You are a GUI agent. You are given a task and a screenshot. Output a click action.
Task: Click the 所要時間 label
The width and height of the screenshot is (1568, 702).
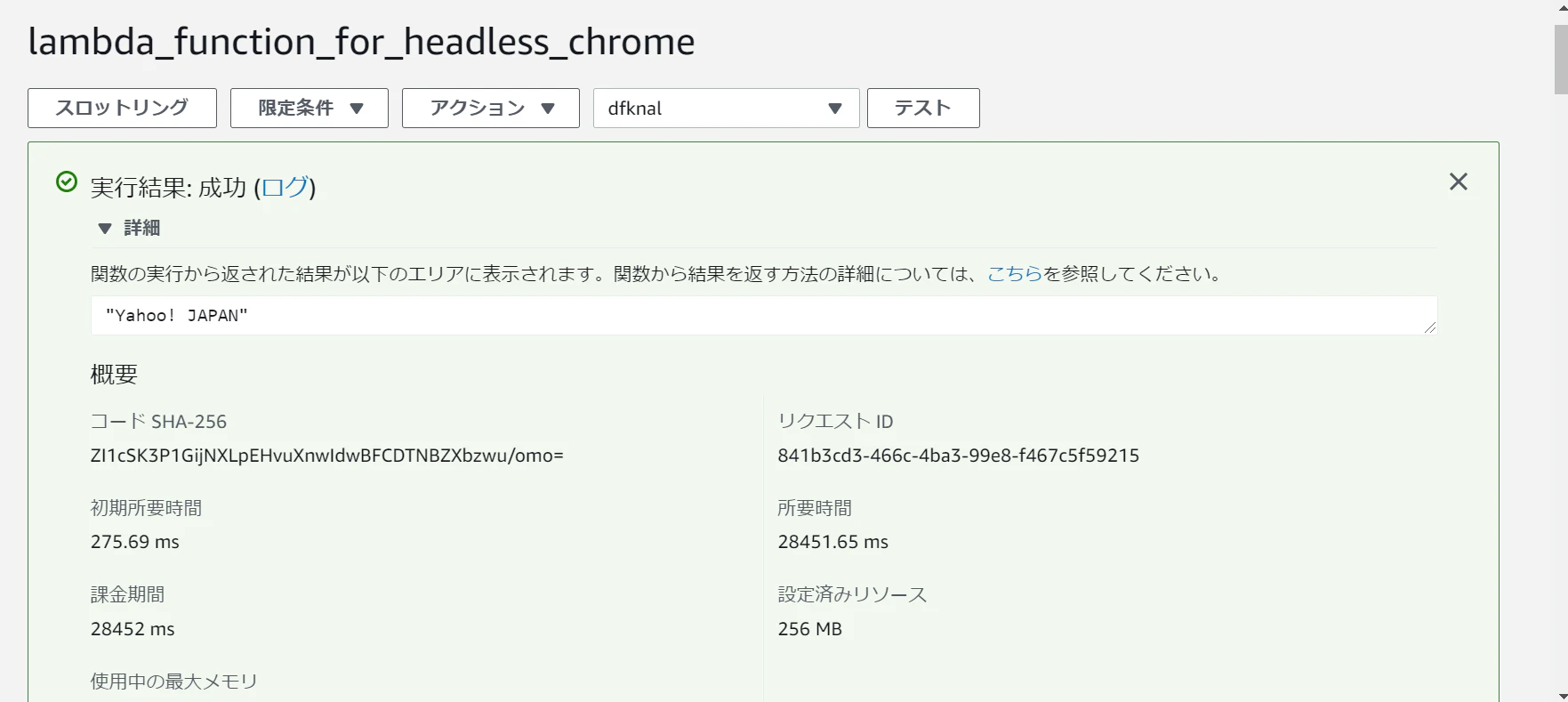click(815, 508)
